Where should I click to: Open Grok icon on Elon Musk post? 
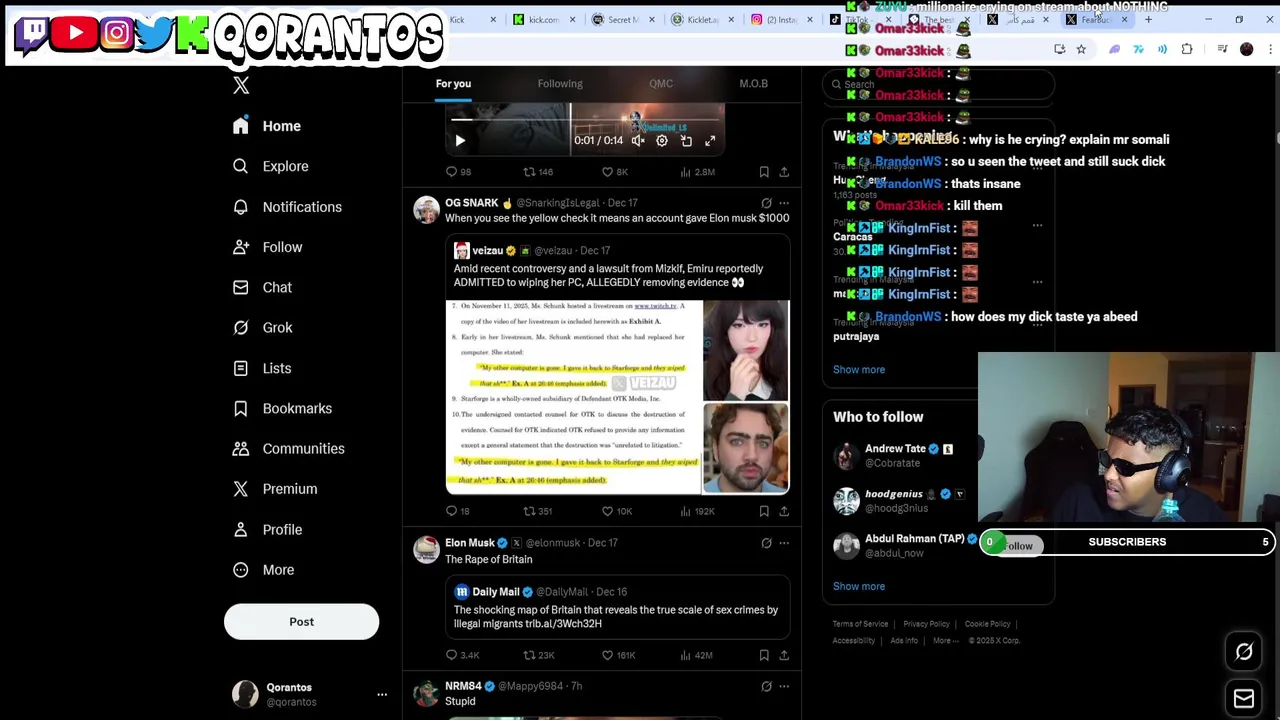(766, 543)
